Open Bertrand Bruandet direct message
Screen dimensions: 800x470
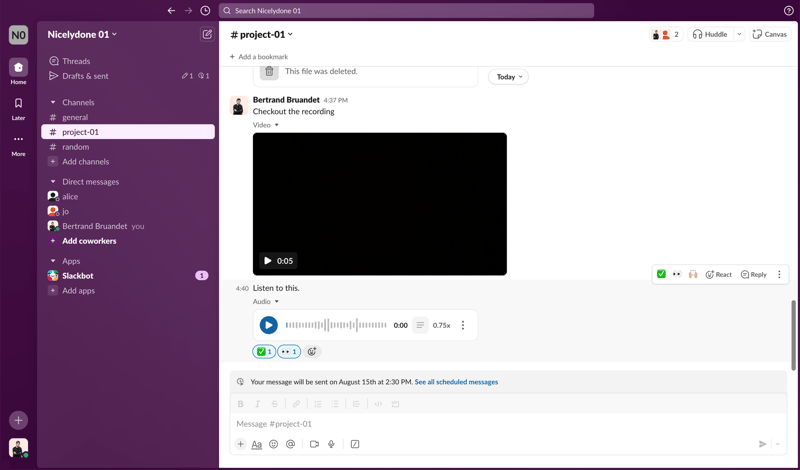coord(94,226)
